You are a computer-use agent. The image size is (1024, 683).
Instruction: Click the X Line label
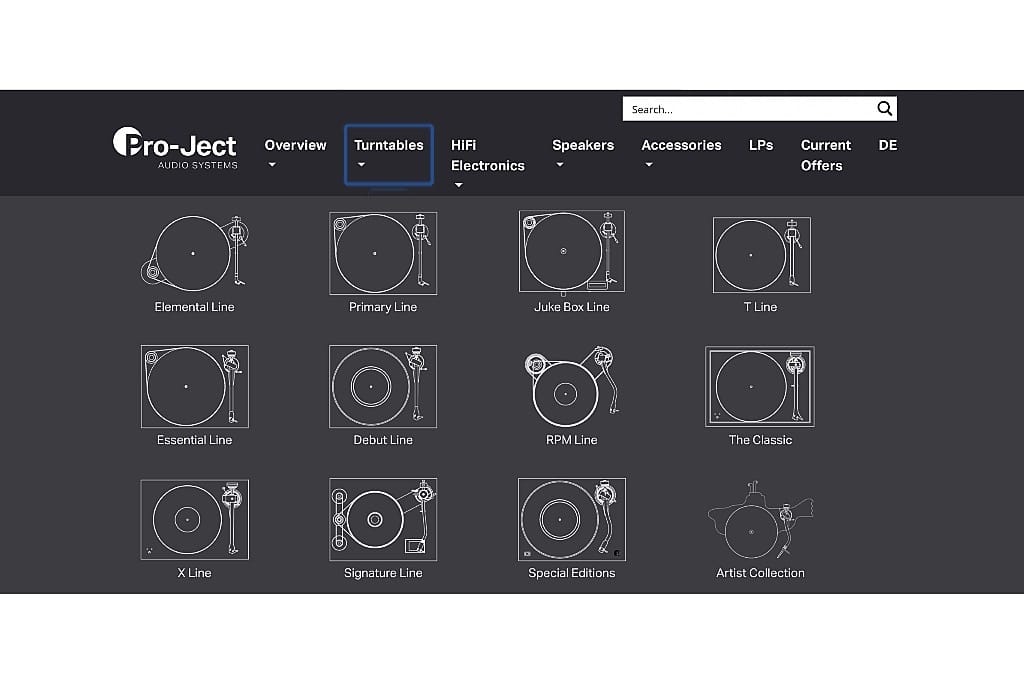(195, 573)
